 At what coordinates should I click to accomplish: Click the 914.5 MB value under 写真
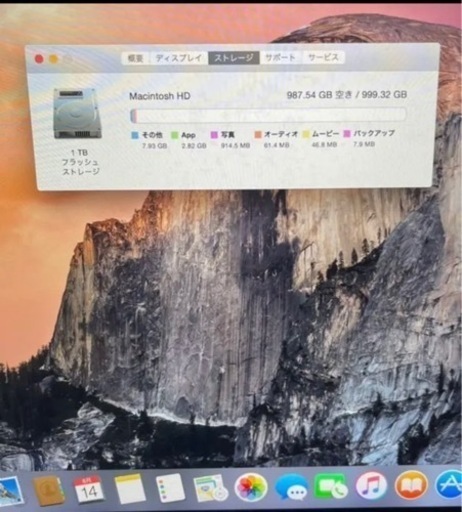pos(235,145)
